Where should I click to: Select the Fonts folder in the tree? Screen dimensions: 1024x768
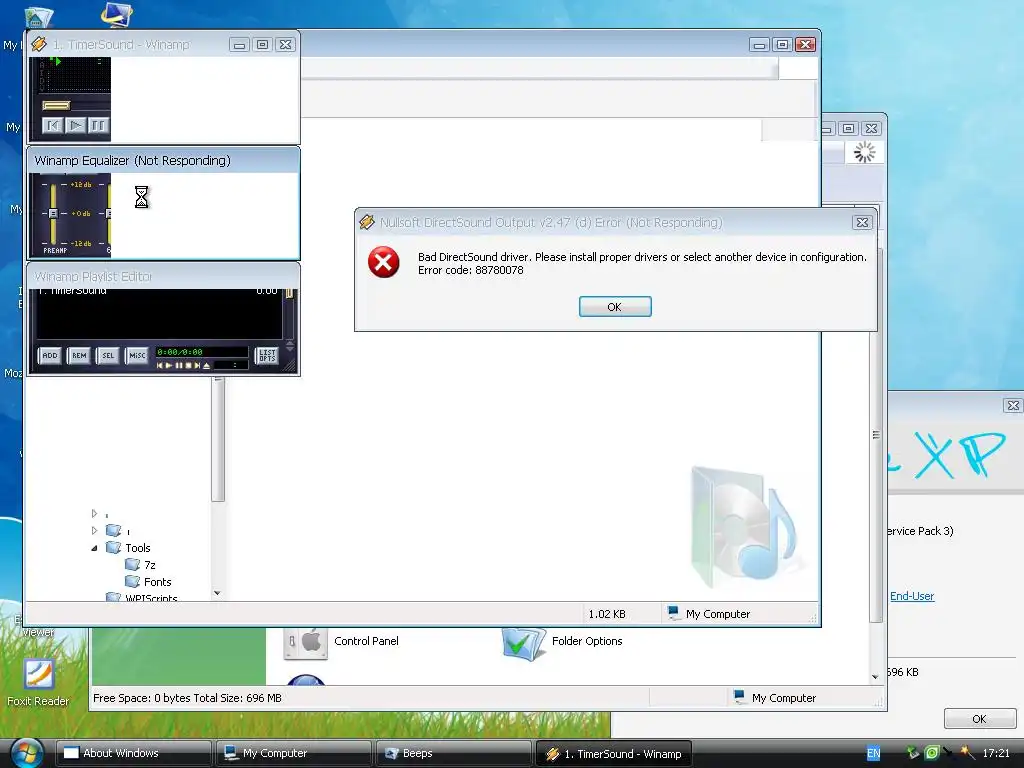click(x=148, y=582)
